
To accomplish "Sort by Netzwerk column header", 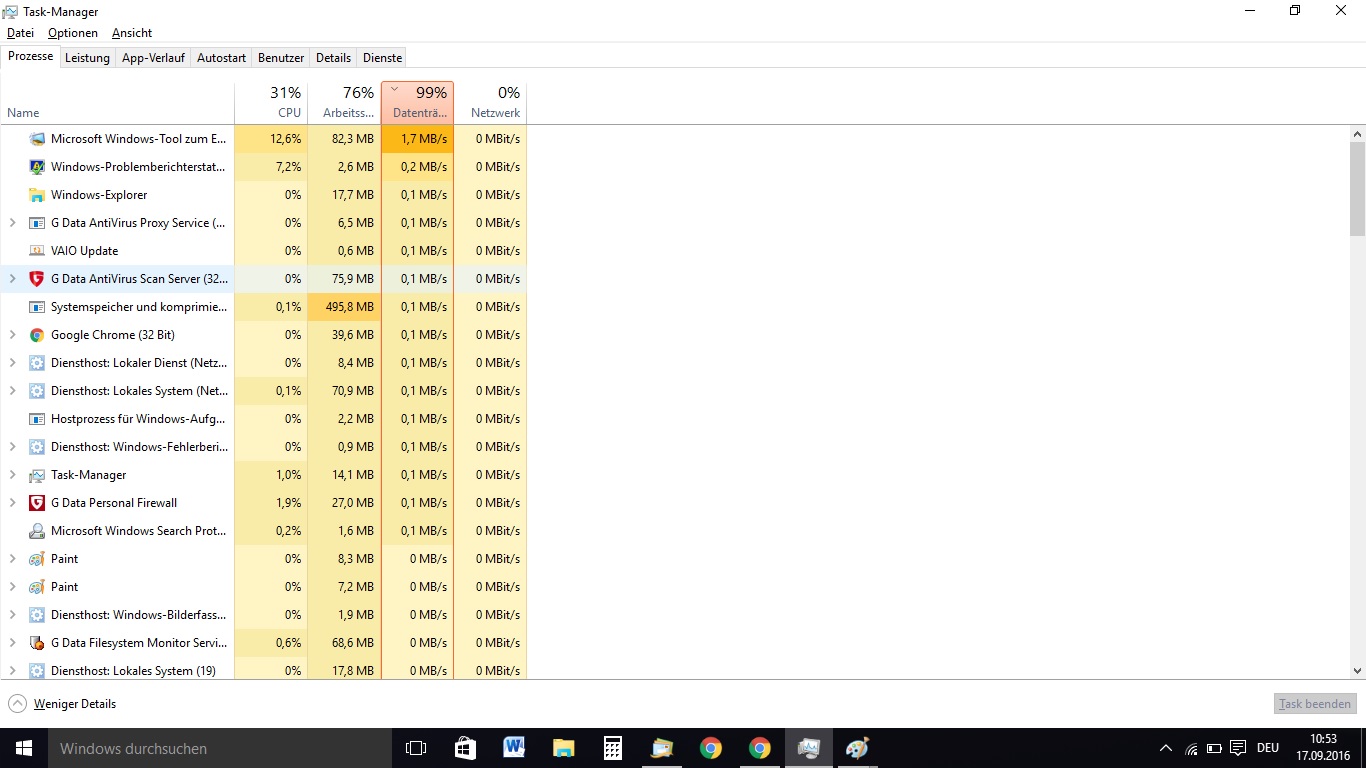I will pos(490,102).
